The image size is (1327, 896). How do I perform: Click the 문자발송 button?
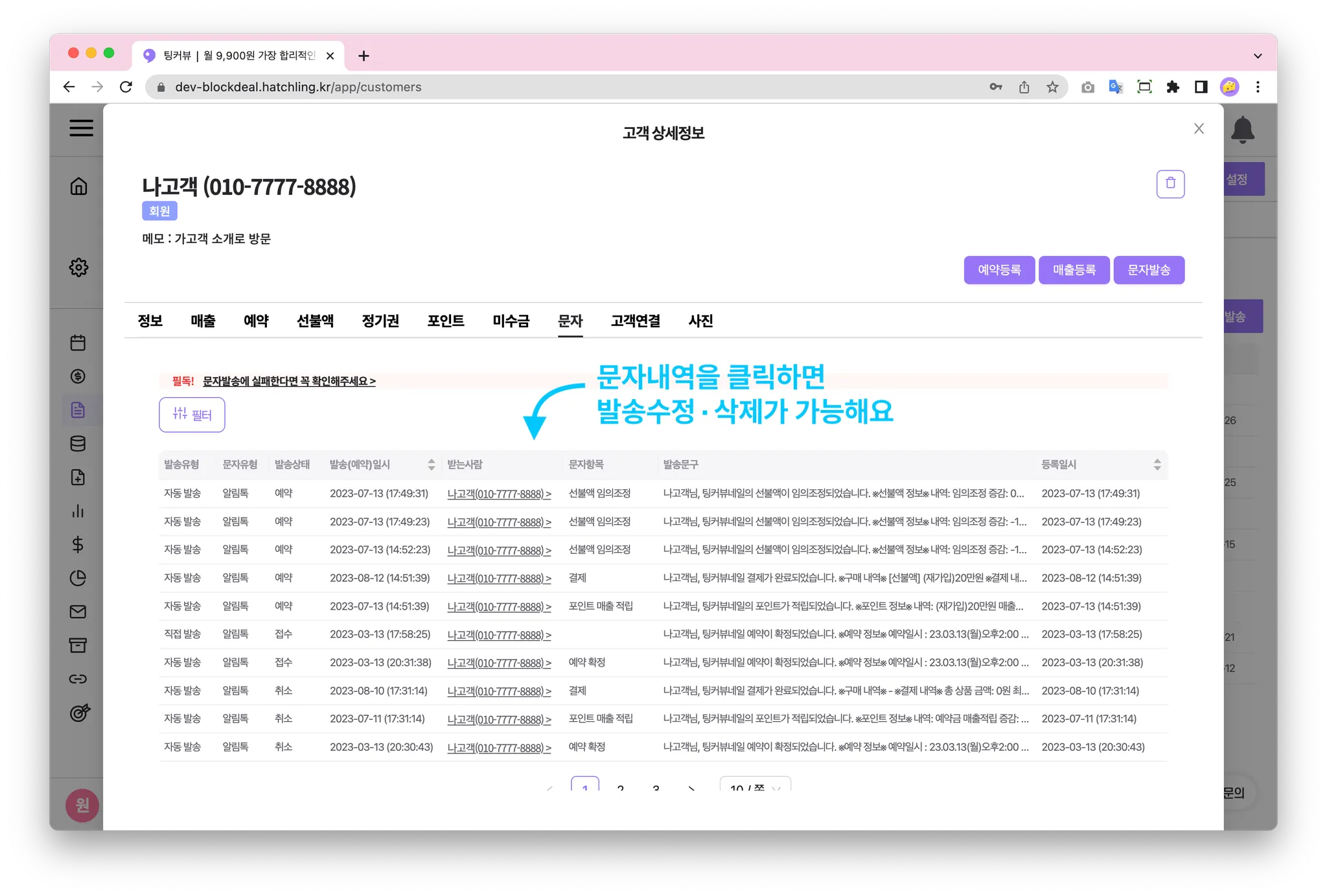(1148, 270)
